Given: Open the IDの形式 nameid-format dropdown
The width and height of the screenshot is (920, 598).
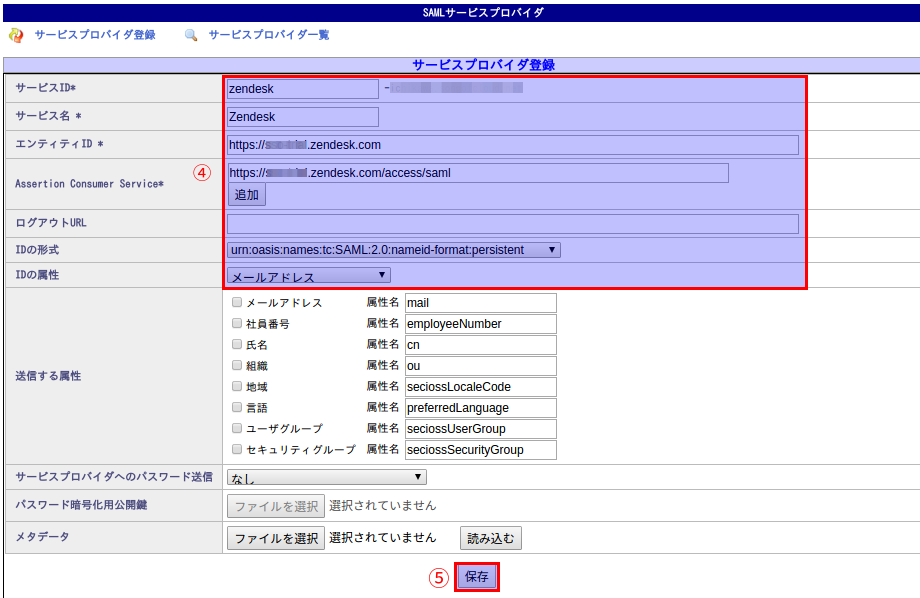Looking at the screenshot, I should 394,250.
